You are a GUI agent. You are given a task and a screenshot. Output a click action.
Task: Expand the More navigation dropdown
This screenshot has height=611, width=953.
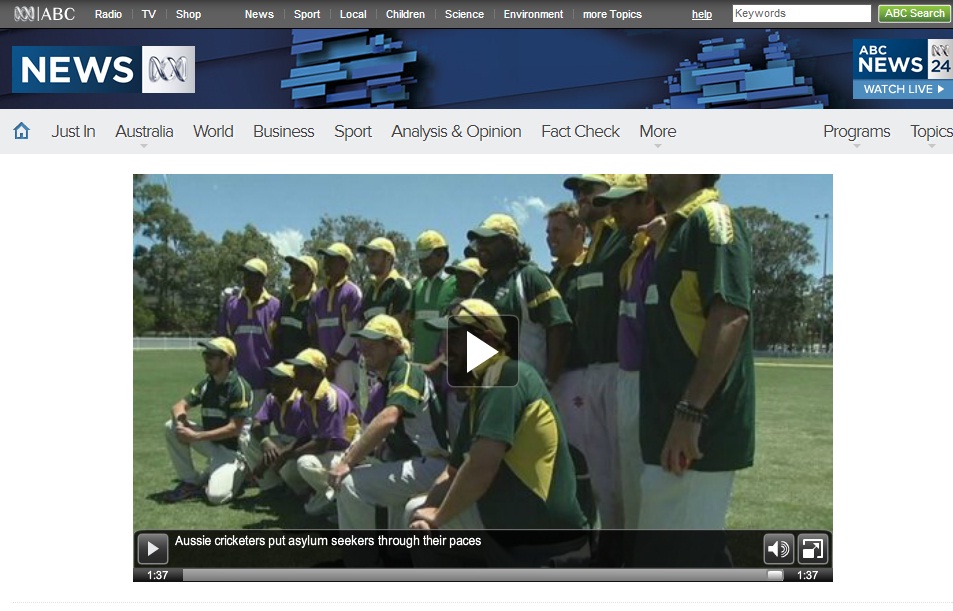pos(657,132)
